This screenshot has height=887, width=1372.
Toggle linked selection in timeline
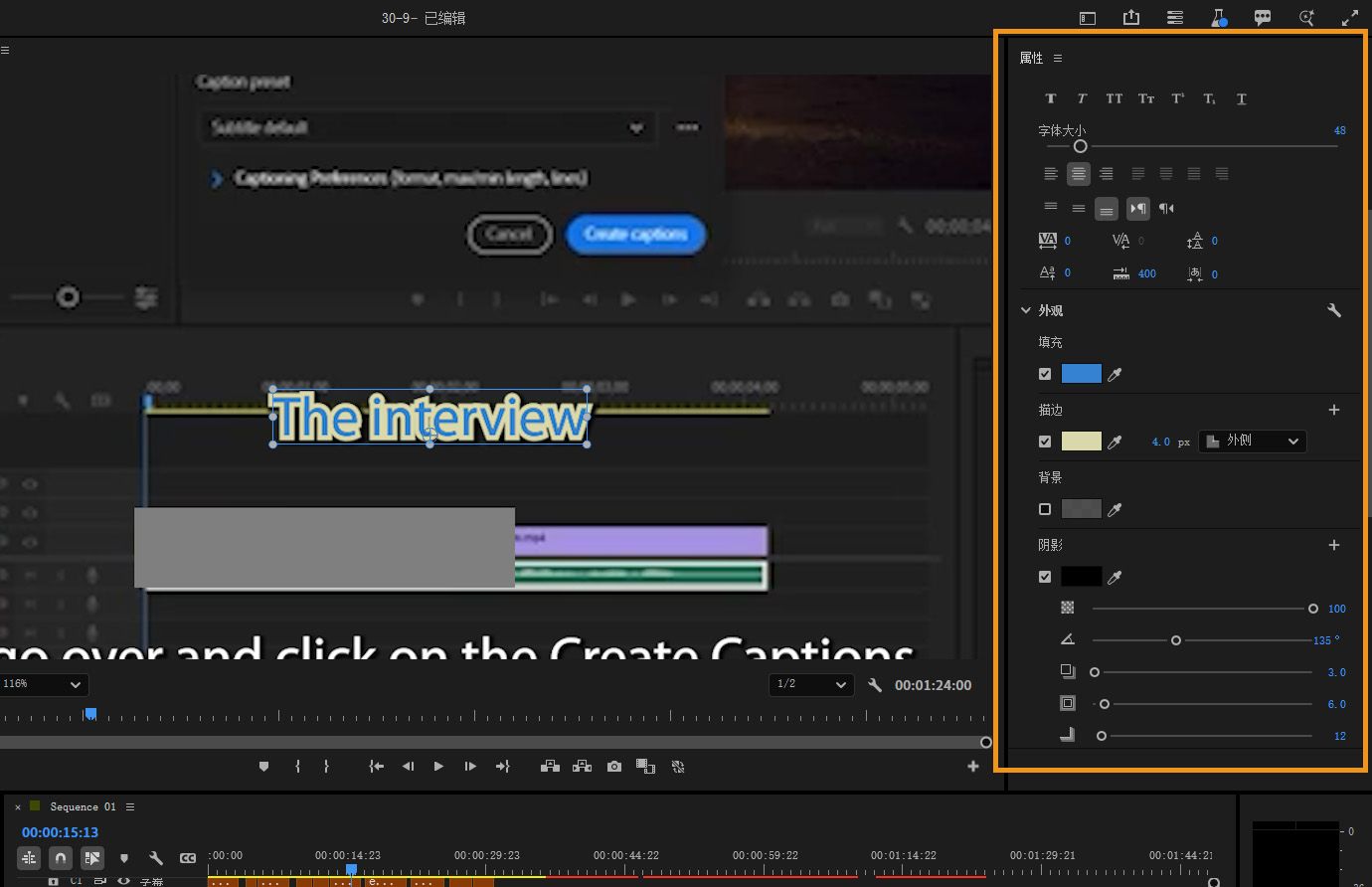pyautogui.click(x=92, y=857)
